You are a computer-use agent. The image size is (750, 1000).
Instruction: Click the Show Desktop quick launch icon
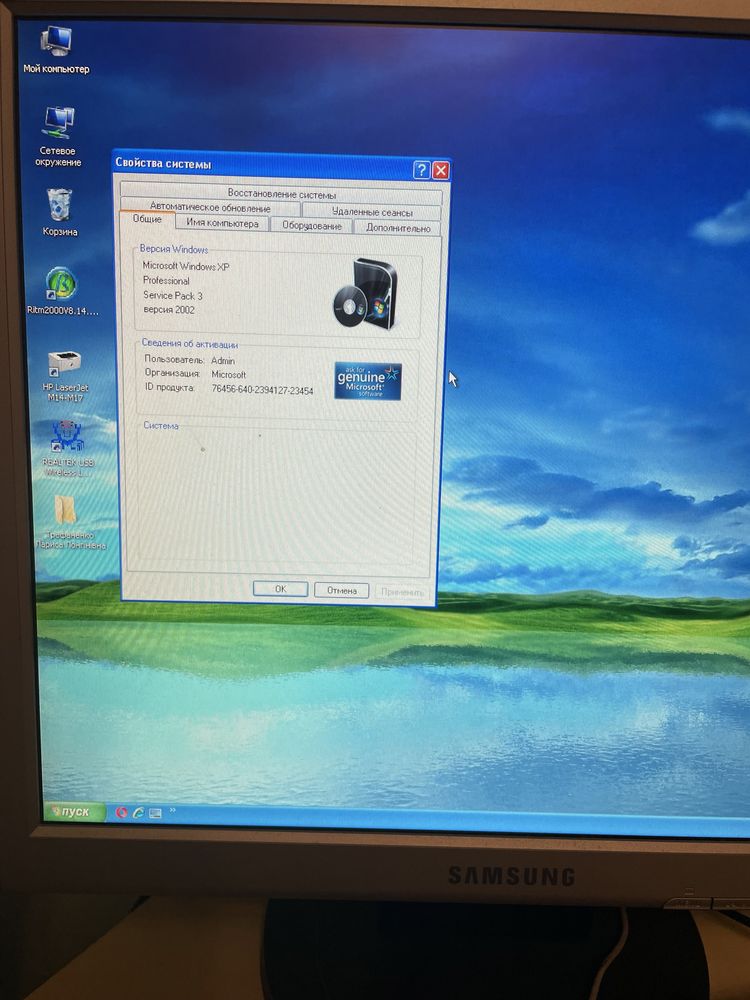point(154,812)
